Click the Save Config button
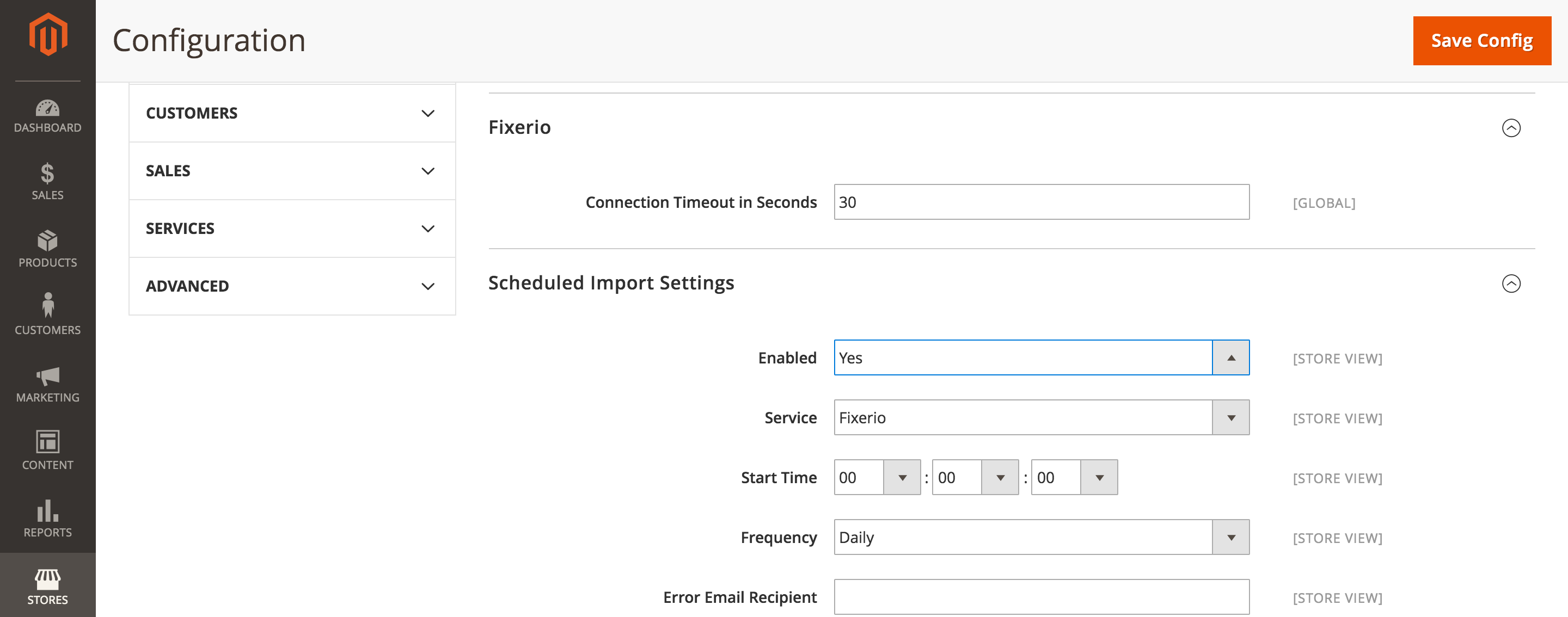Screen dimensions: 1568x617 point(1481,41)
